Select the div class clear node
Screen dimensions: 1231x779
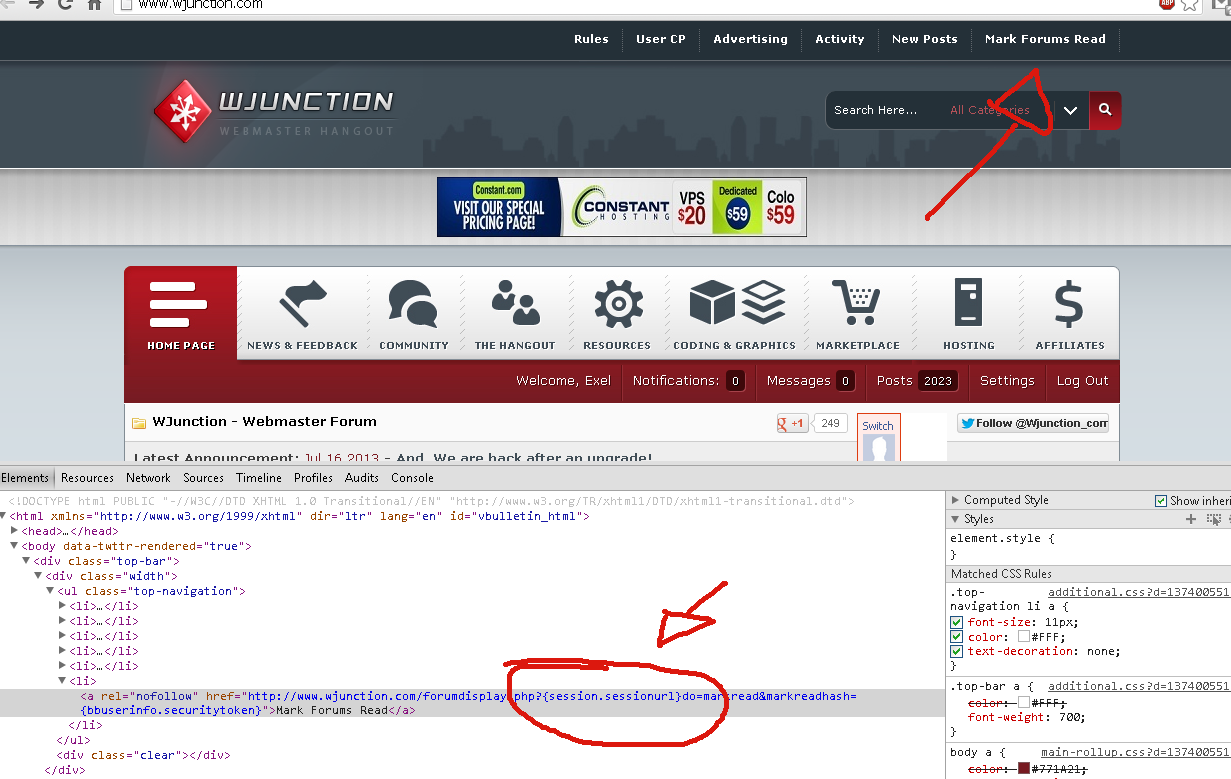tap(144, 755)
